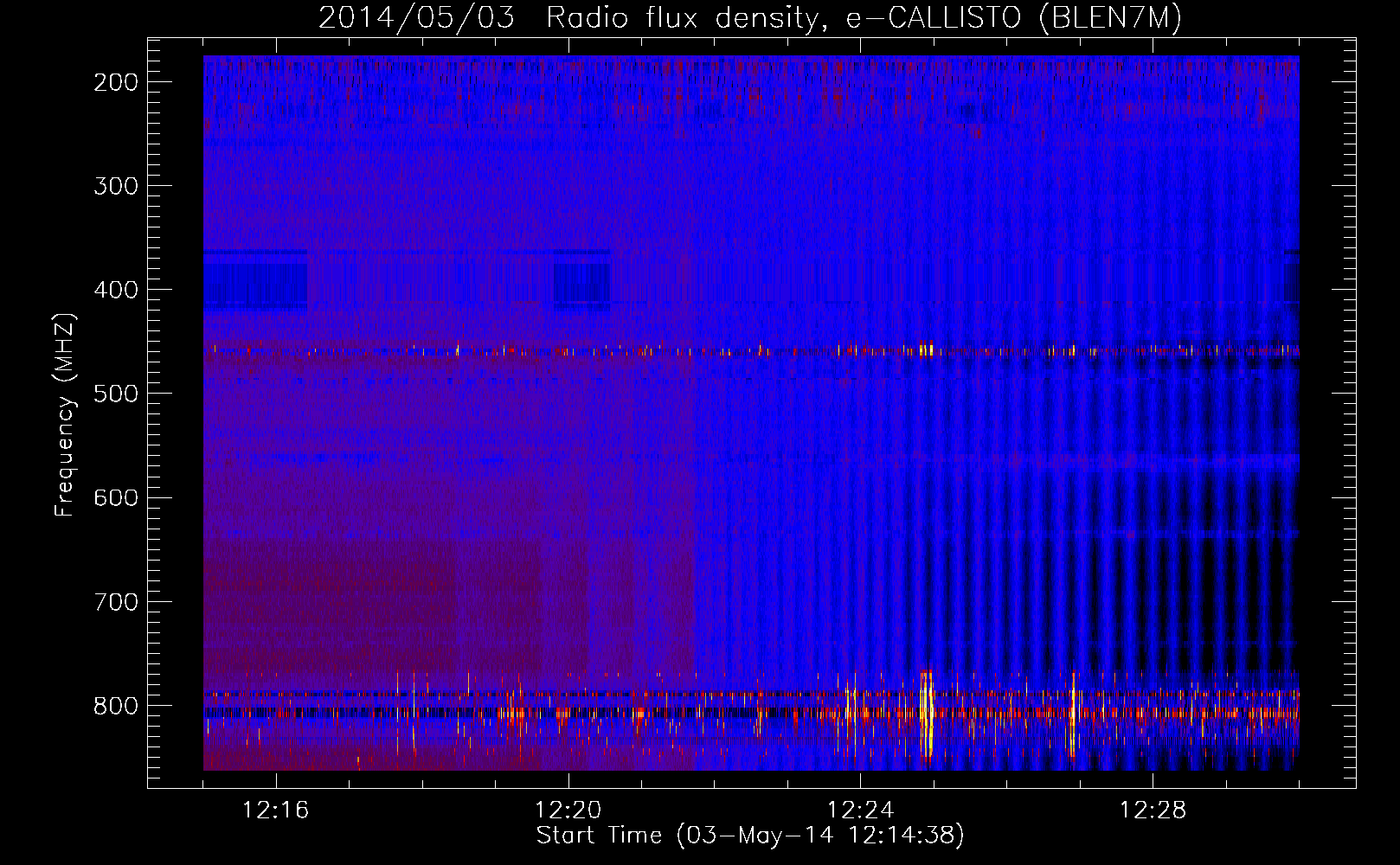Click the 12:20 time axis label
Screen dimensions: 1400x865
[568, 811]
